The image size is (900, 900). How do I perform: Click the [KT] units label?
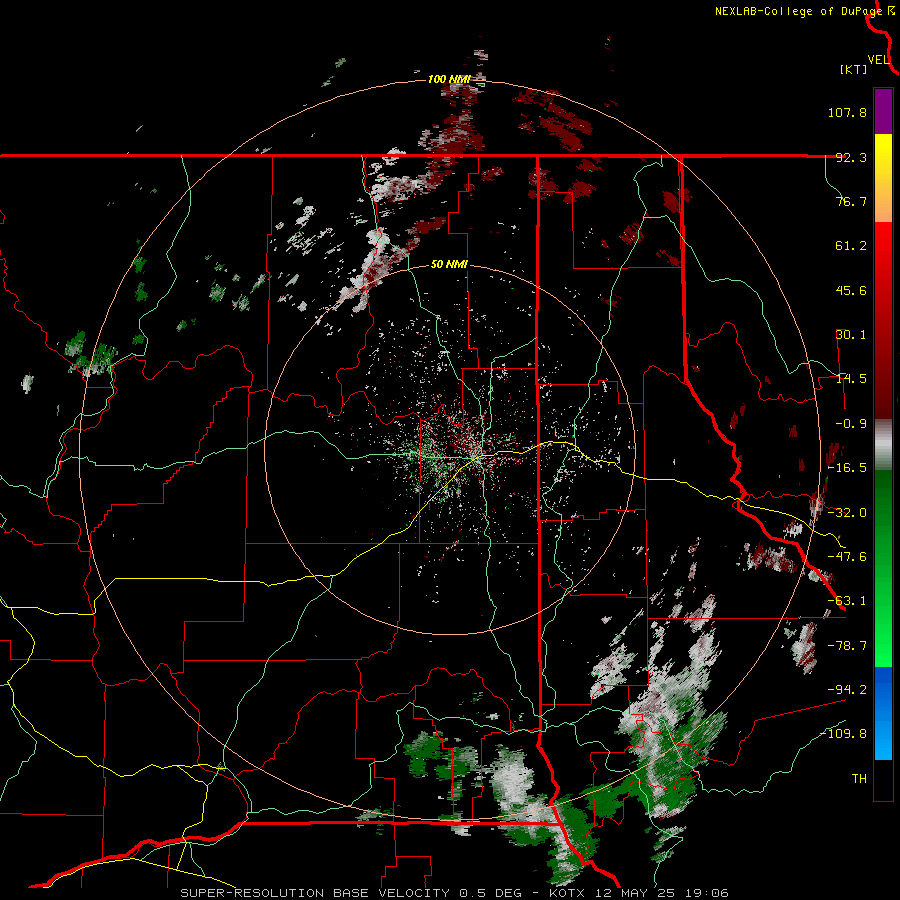(x=853, y=69)
